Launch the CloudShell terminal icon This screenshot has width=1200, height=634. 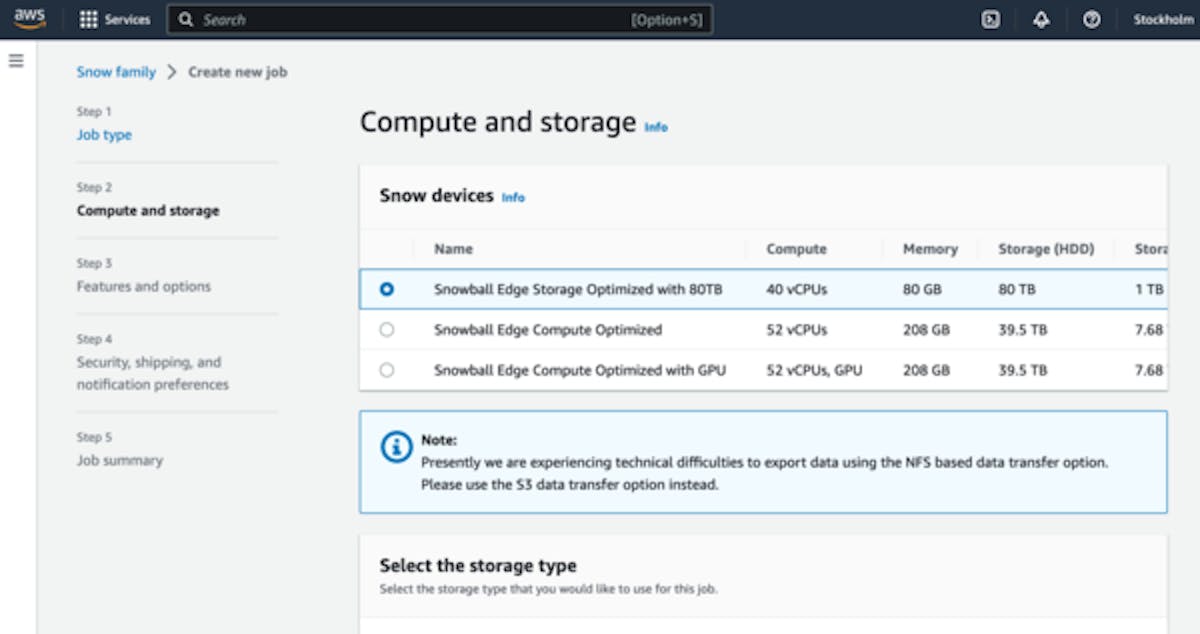[x=990, y=20]
